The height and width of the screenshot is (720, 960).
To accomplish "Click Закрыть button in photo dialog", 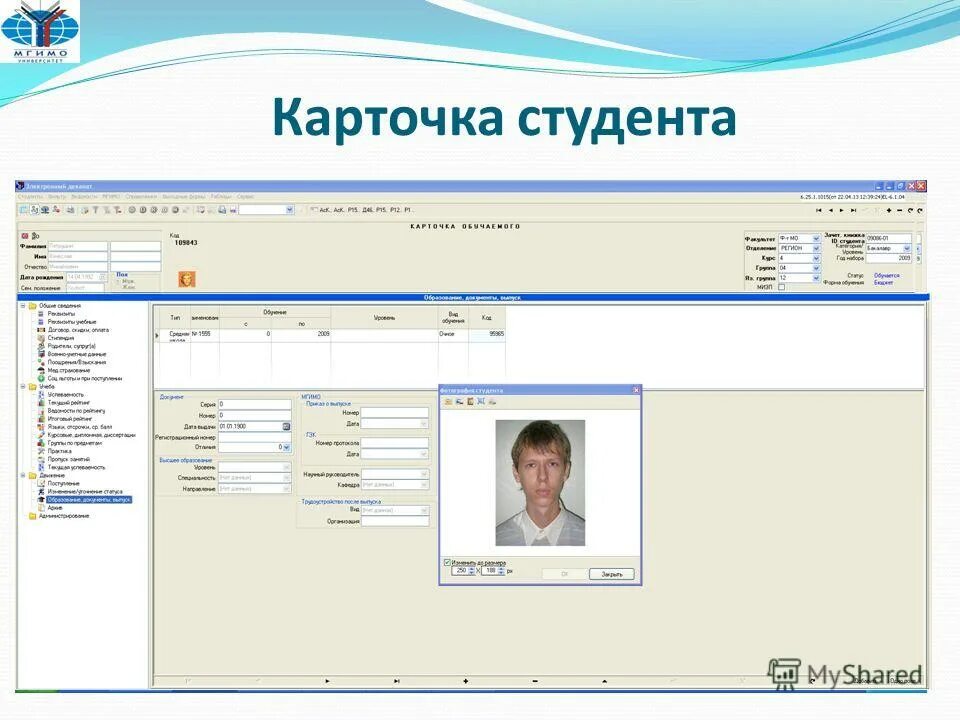I will [x=612, y=574].
